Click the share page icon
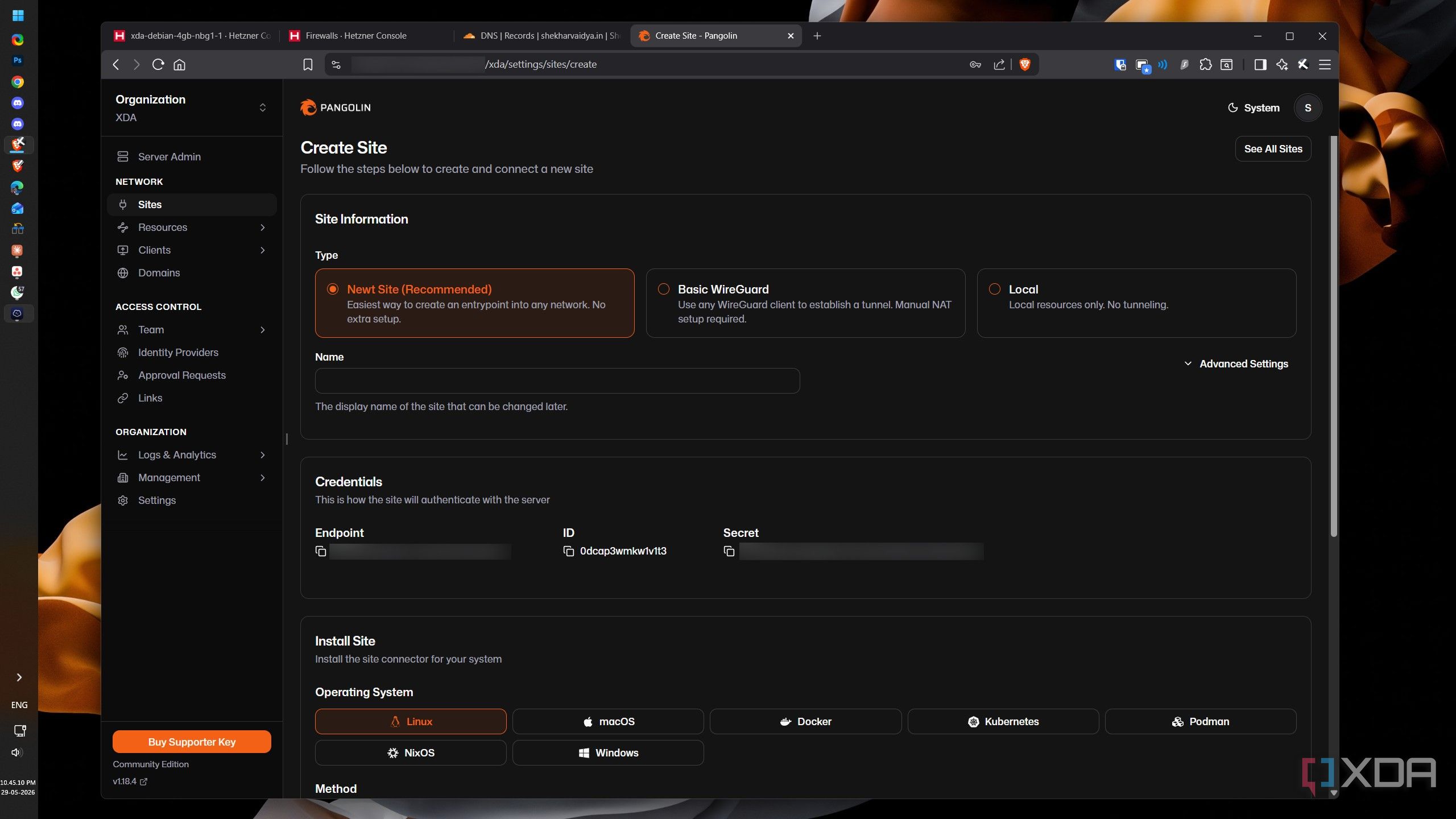 tap(999, 64)
